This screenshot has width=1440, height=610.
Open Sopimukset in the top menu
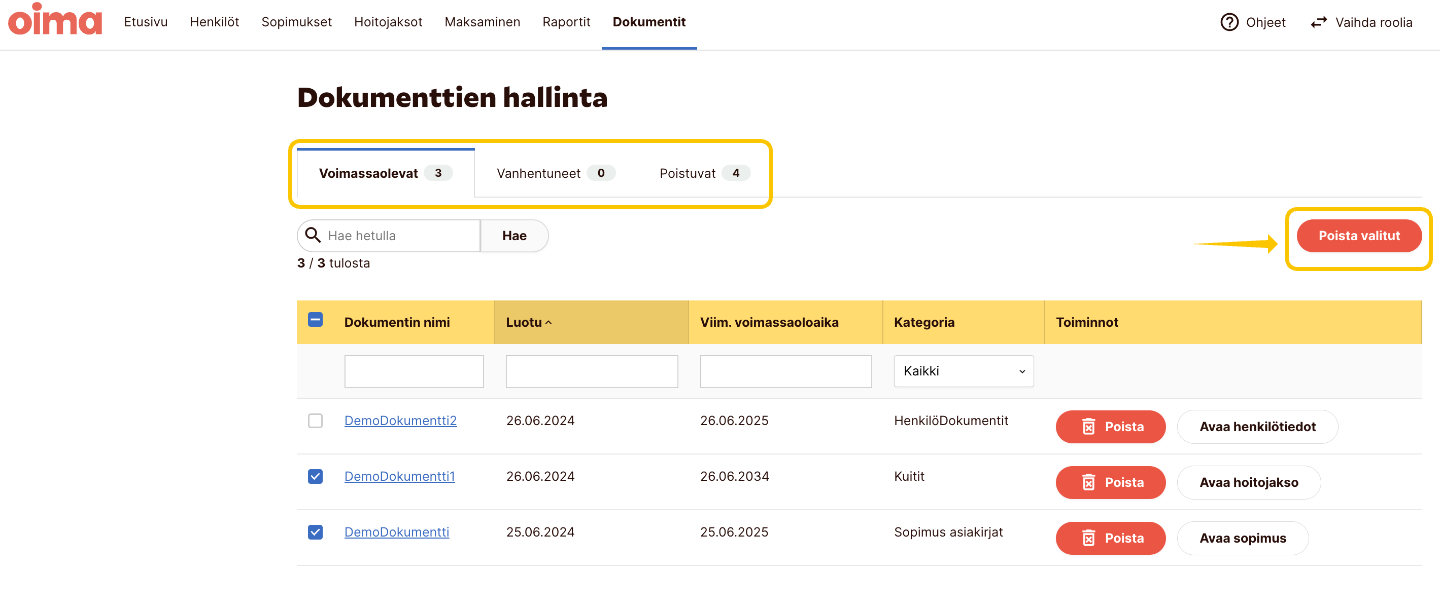297,22
